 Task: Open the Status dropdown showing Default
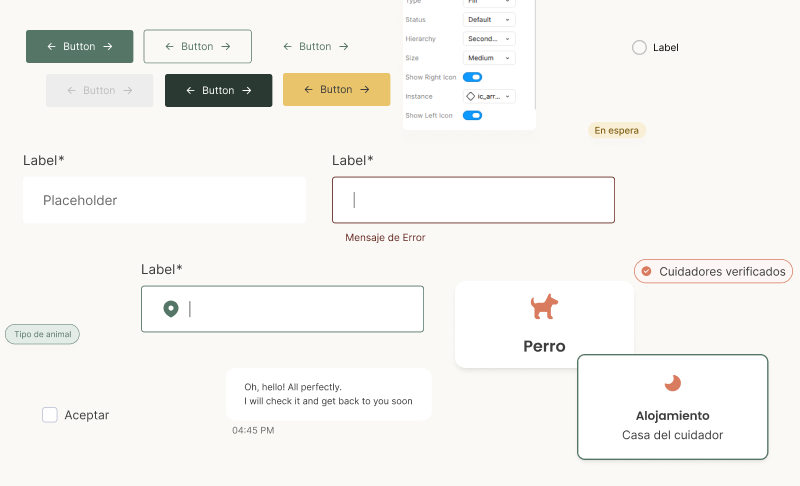click(x=489, y=19)
